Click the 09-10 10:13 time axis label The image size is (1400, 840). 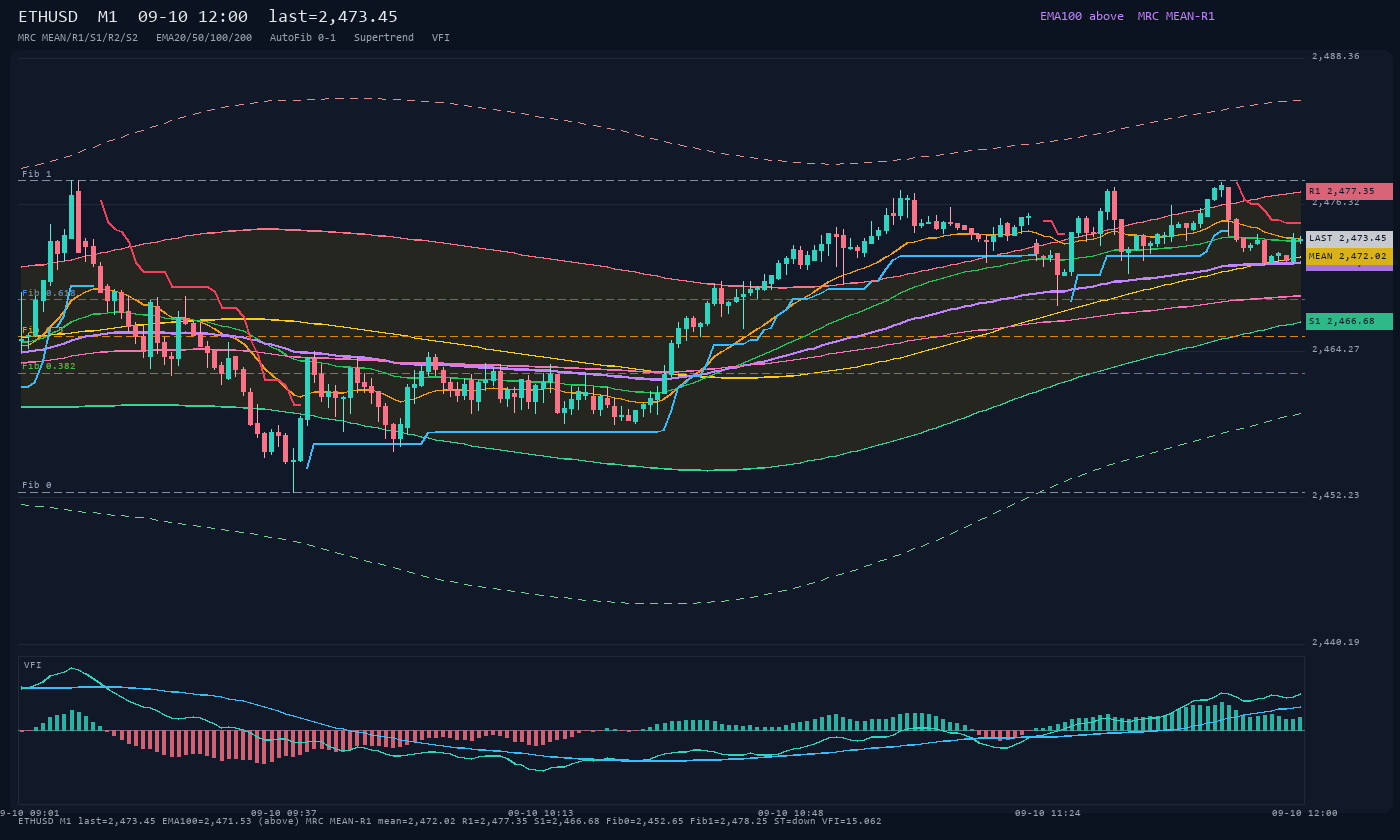point(541,813)
